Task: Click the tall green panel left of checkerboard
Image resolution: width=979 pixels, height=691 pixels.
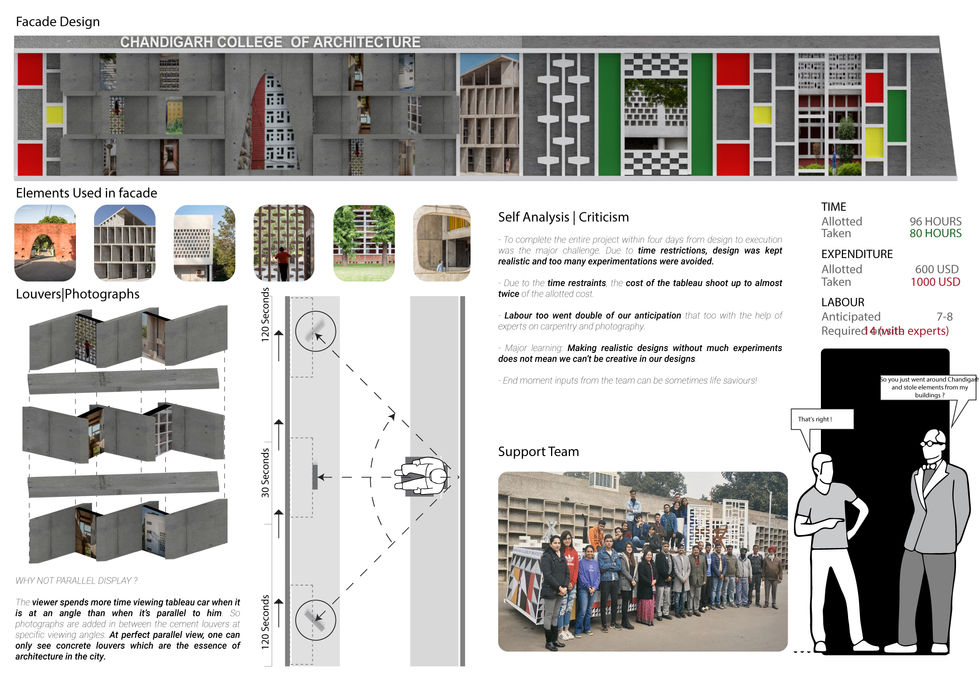Action: tap(609, 114)
